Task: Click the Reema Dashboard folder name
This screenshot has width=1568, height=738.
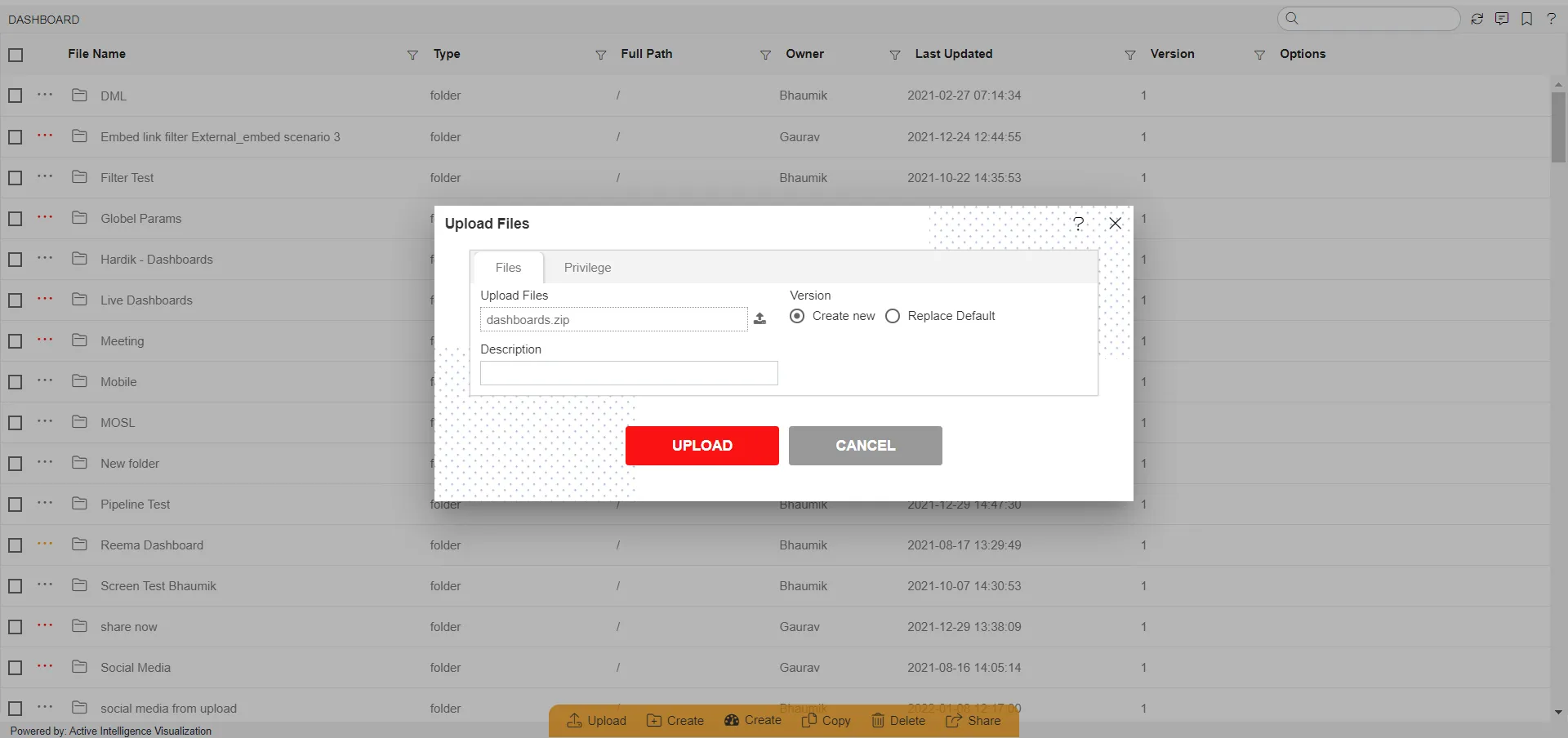Action: (152, 545)
